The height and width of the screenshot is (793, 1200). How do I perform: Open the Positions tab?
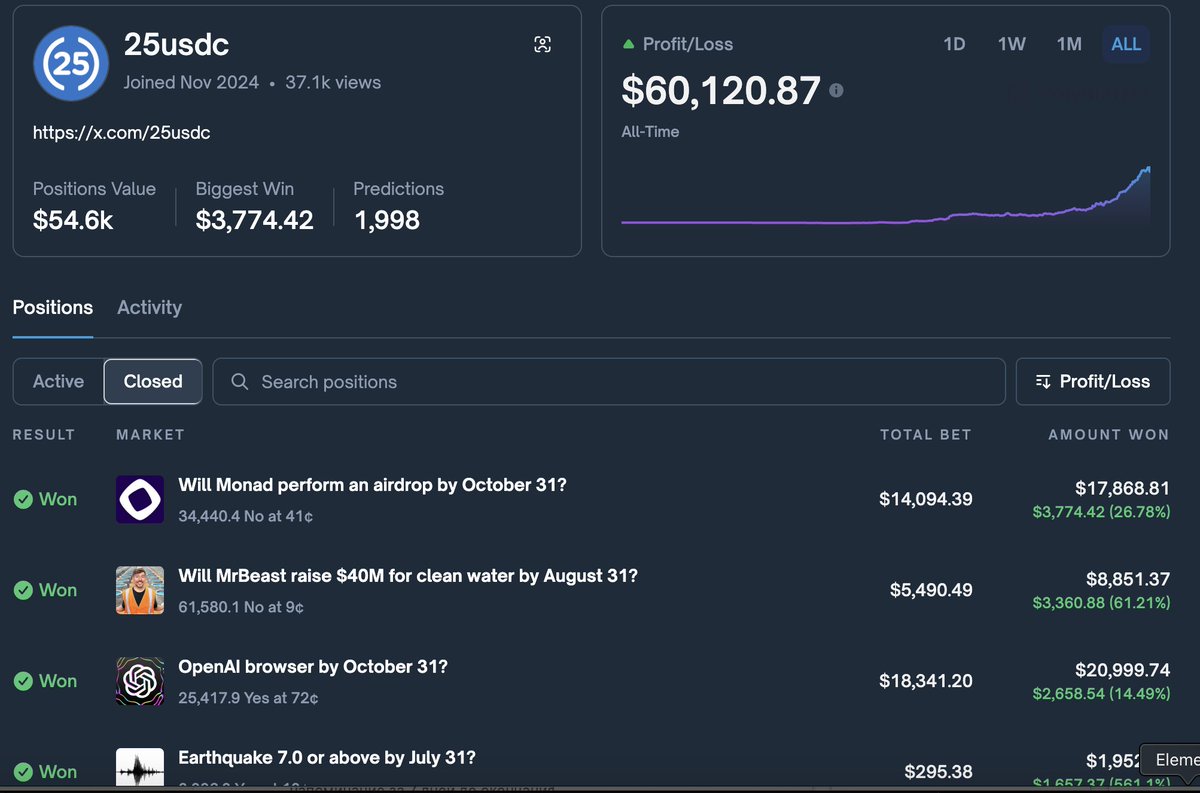point(53,307)
